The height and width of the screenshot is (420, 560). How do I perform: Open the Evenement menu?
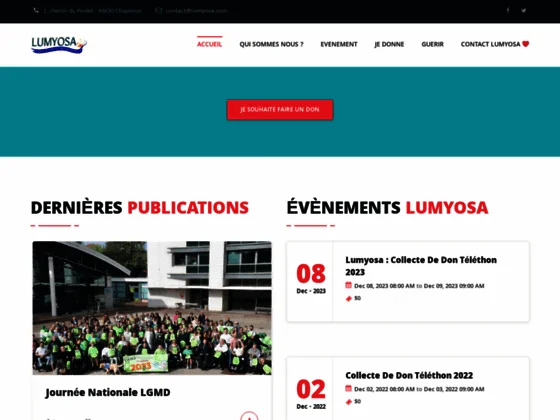pyautogui.click(x=339, y=44)
